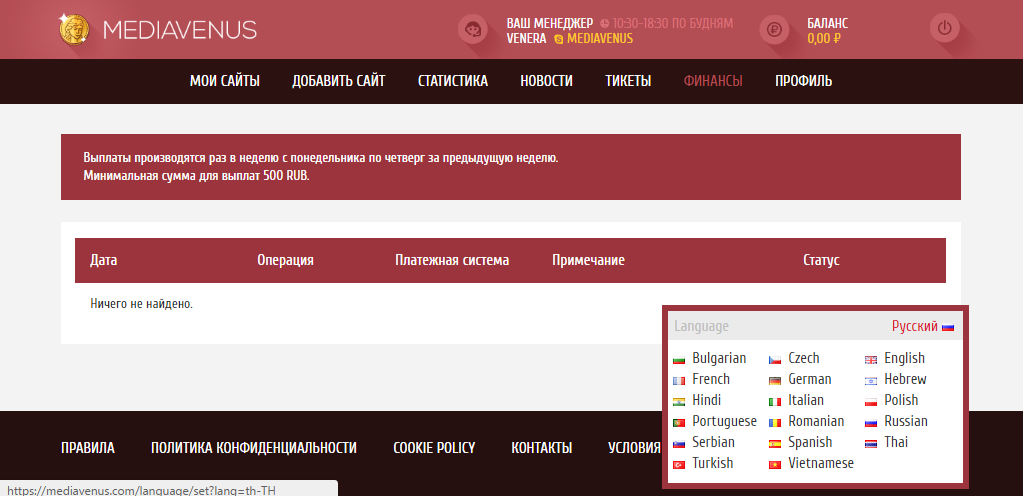
Task: Switch language to Czech
Action: click(804, 358)
